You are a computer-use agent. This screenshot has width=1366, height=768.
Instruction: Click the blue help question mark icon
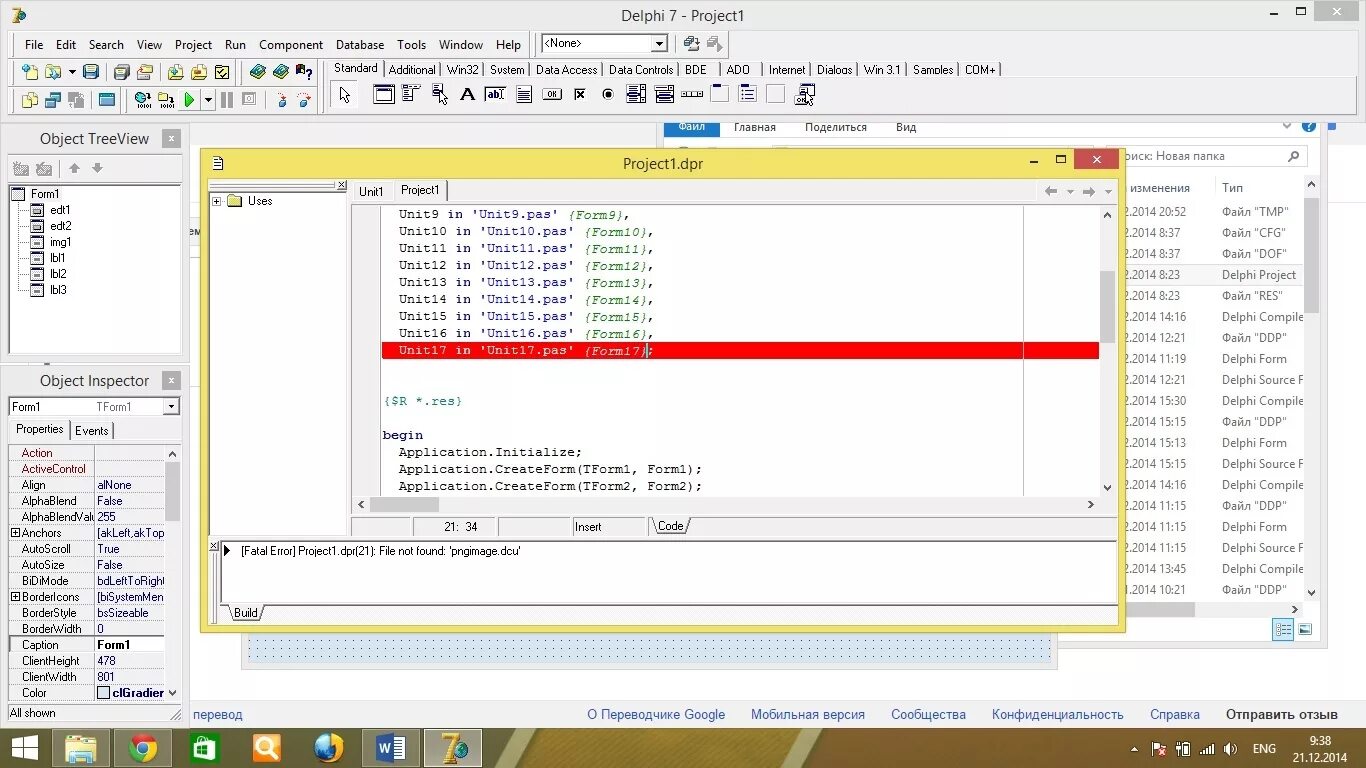point(1309,127)
